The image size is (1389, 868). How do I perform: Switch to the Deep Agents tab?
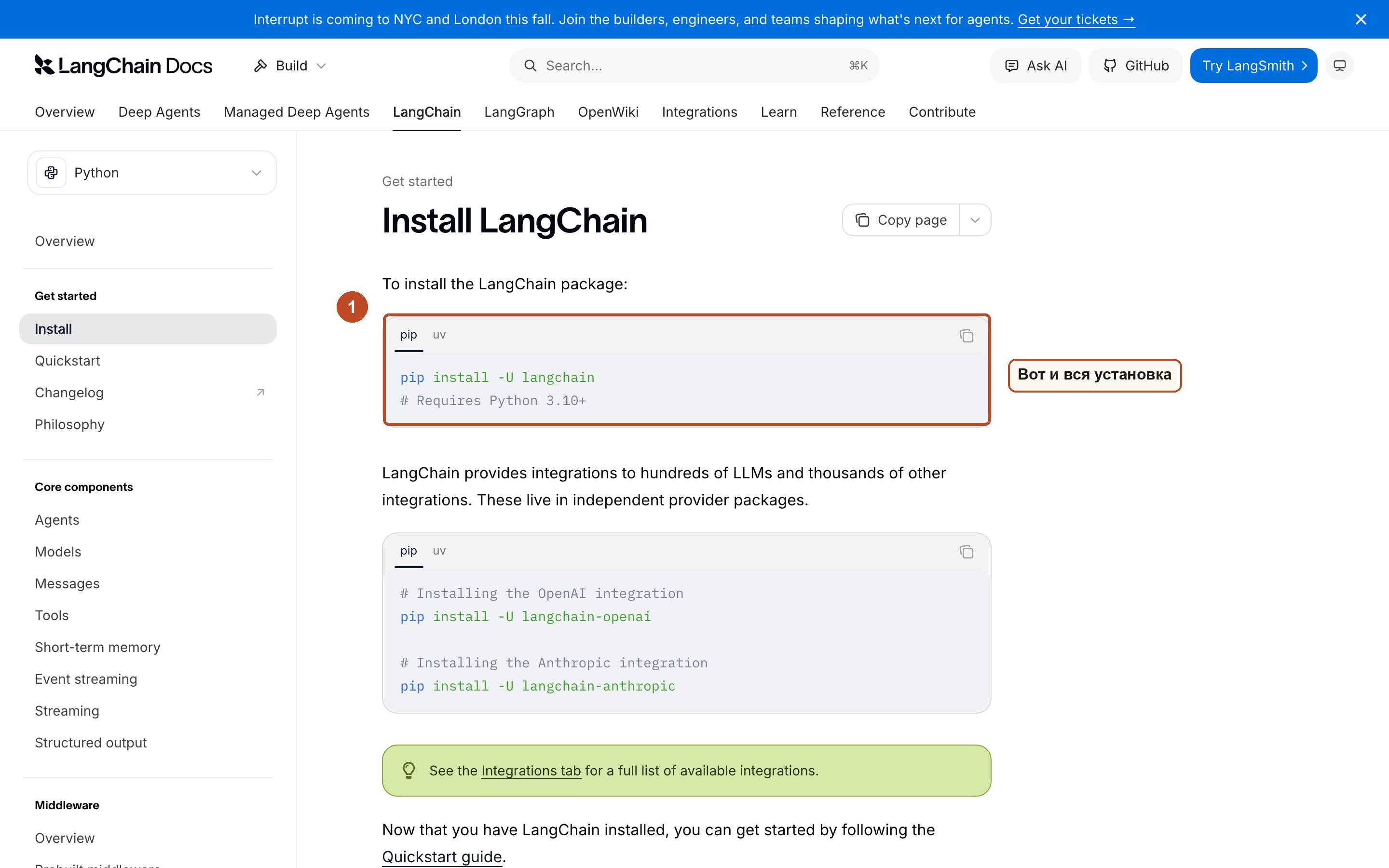click(159, 112)
